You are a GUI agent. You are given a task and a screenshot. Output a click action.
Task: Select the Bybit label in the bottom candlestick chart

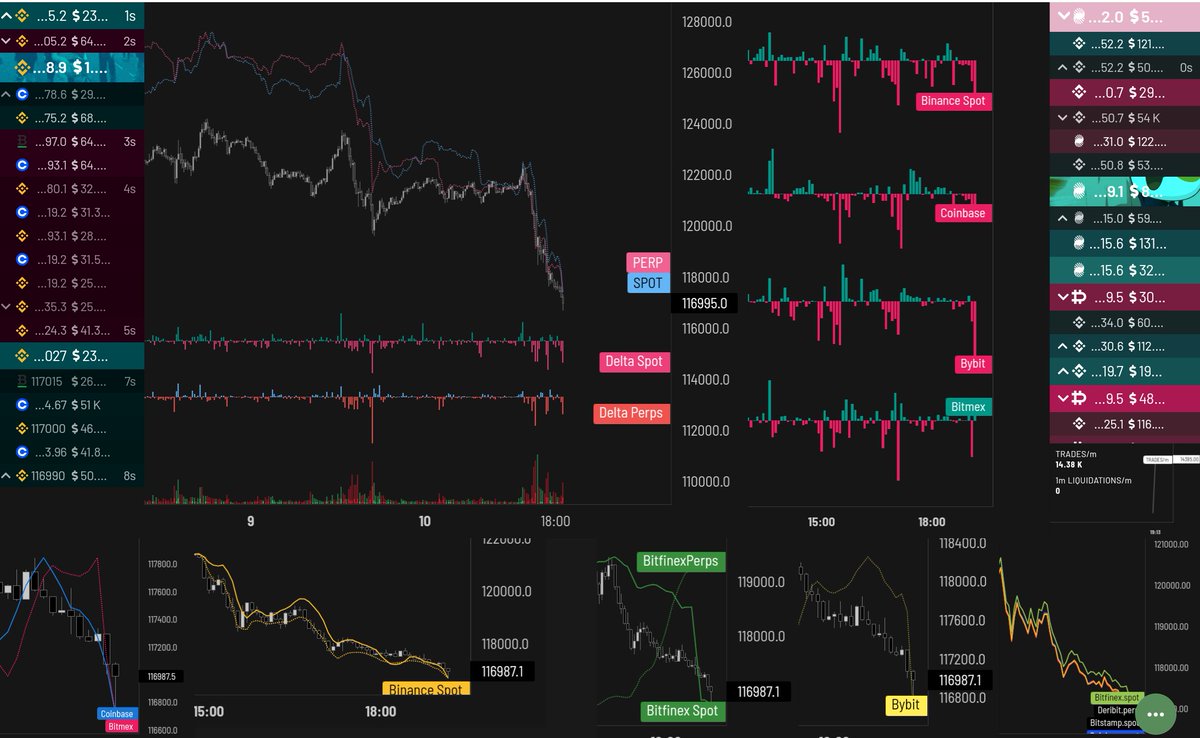point(905,705)
